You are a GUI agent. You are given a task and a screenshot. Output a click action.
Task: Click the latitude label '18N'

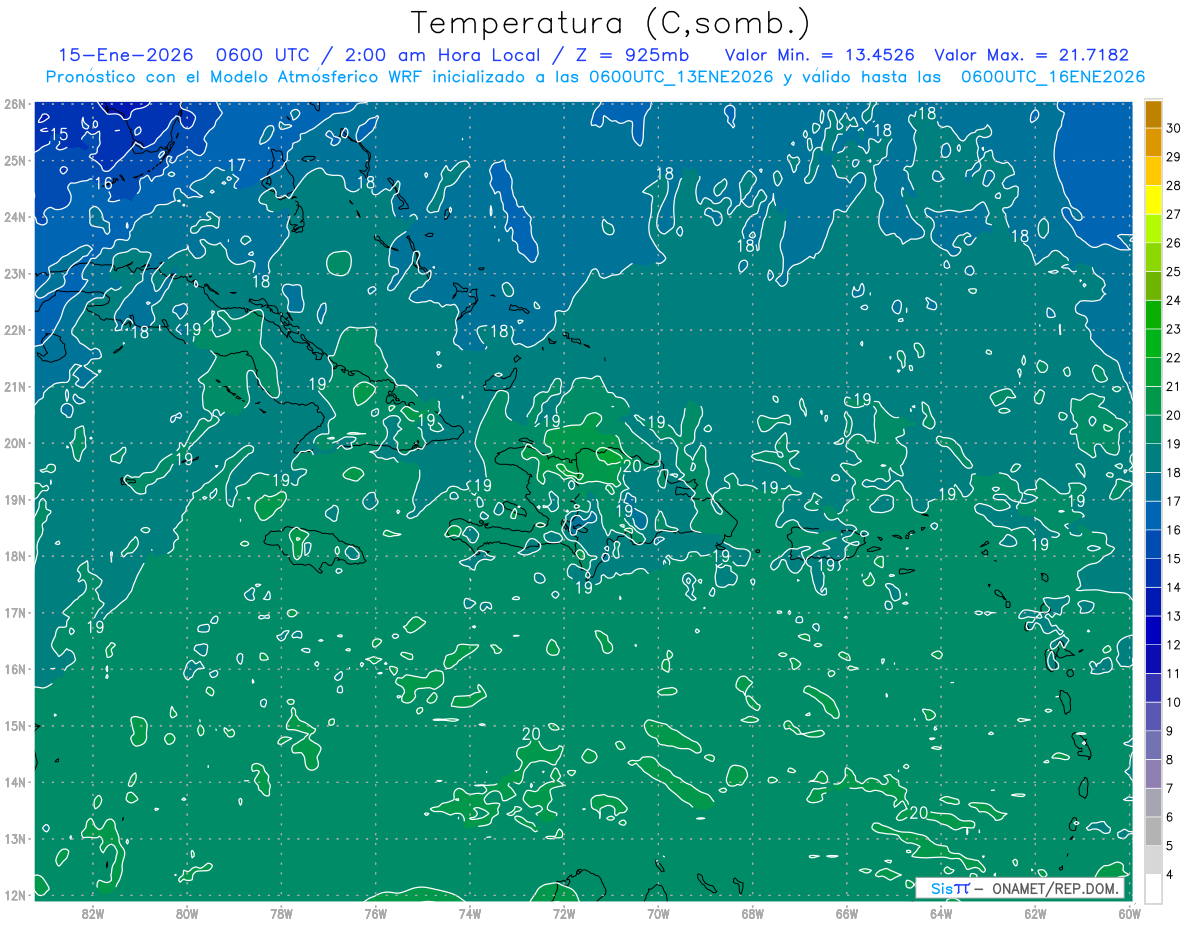pyautogui.click(x=15, y=556)
